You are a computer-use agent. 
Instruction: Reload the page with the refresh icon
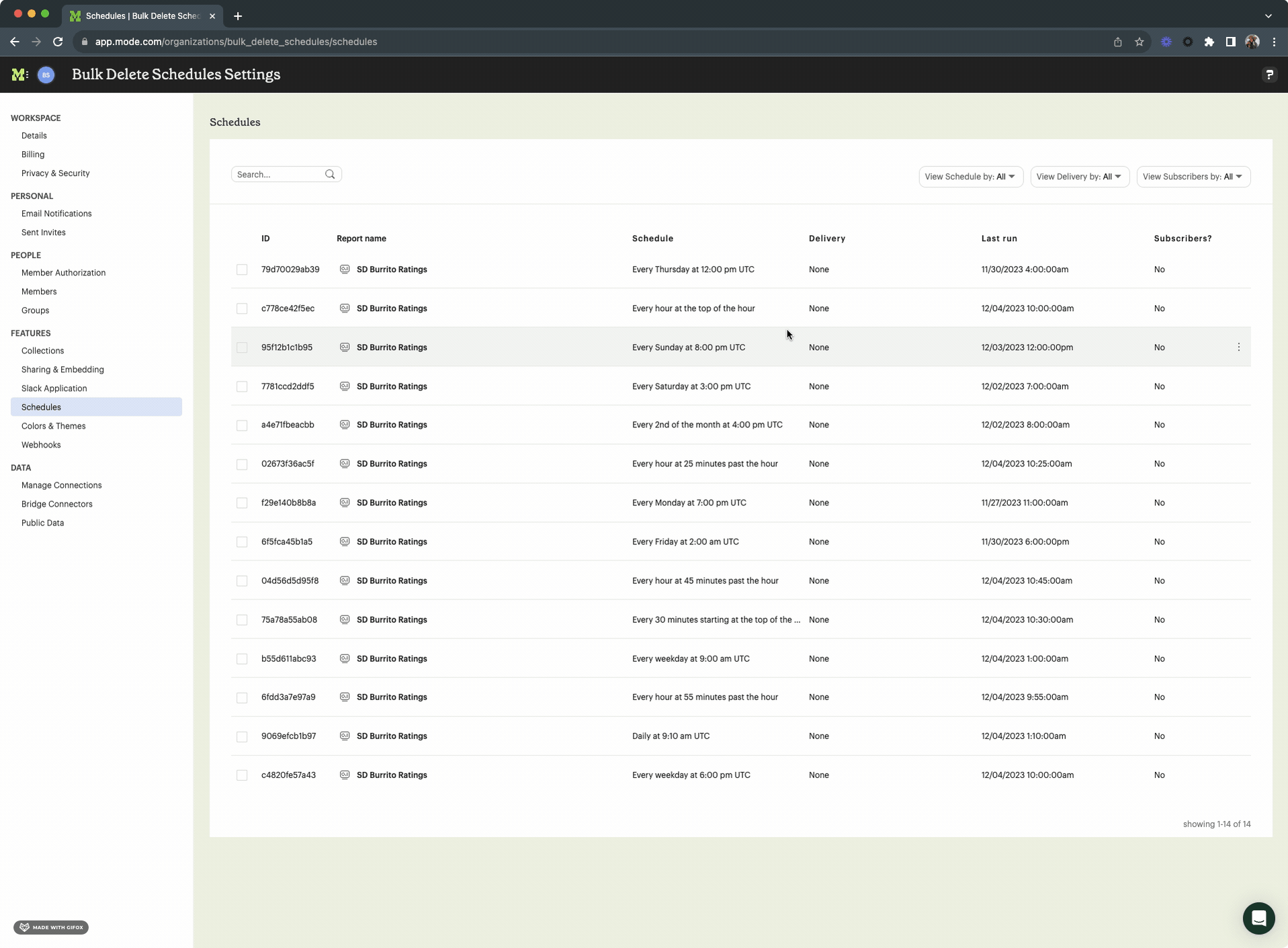click(58, 42)
